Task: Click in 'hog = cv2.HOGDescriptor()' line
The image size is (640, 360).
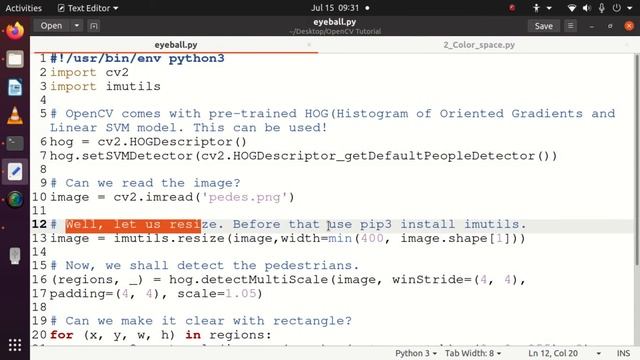Action: (x=148, y=142)
